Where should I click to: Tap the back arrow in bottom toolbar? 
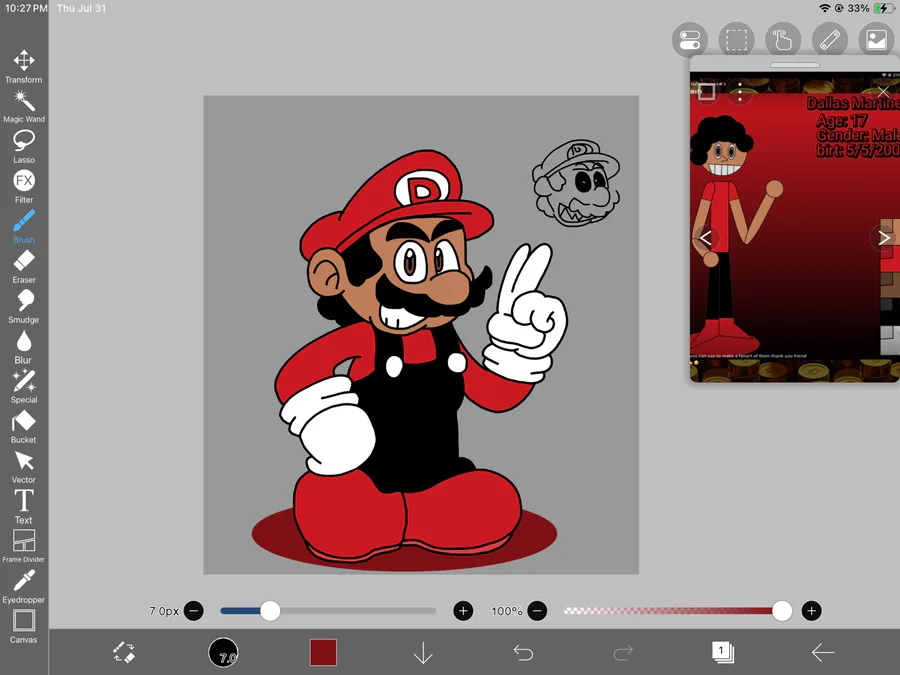point(823,653)
